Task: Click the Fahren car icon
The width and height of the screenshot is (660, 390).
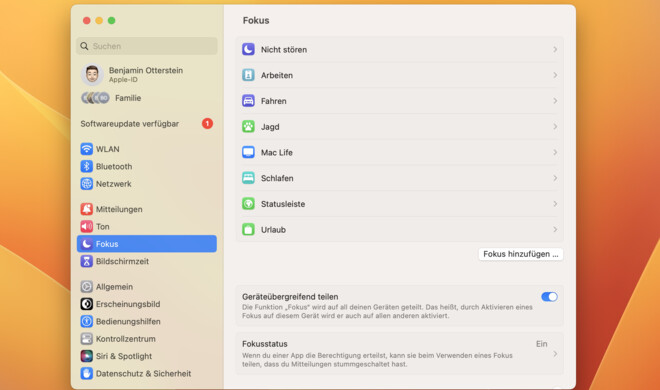Action: (248, 101)
